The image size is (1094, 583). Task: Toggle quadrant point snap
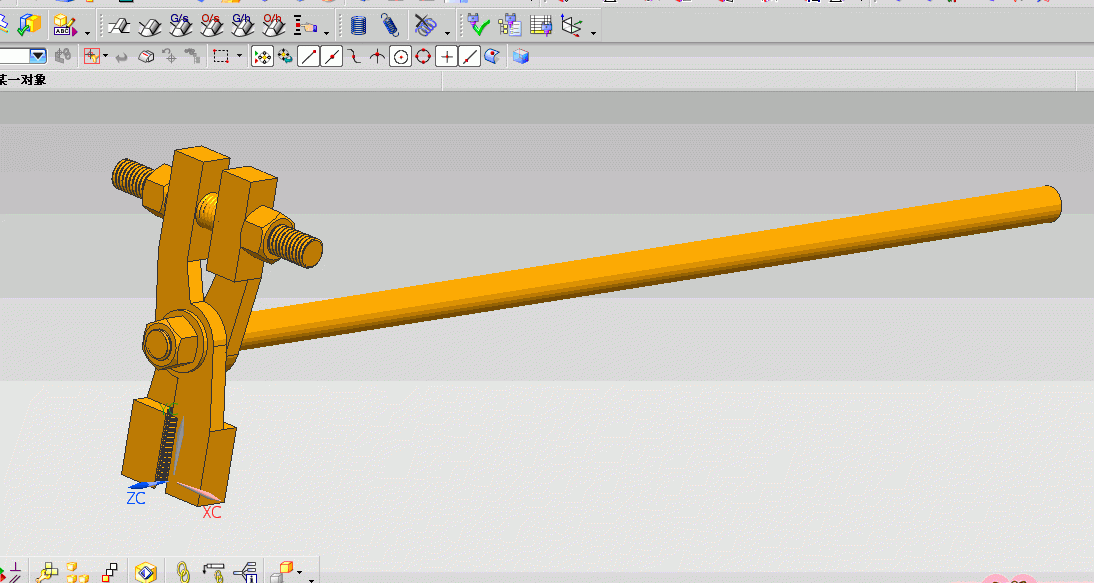click(424, 56)
